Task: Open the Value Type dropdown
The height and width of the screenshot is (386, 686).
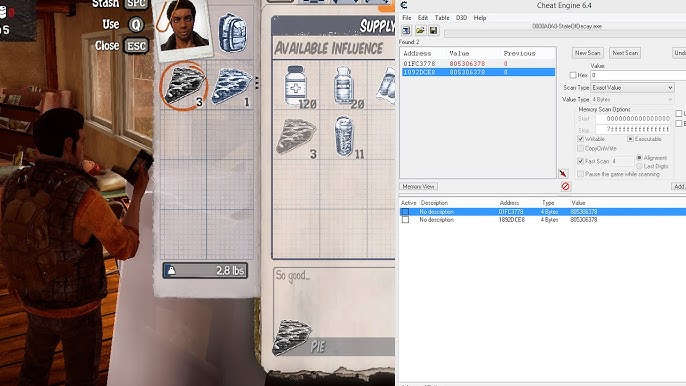Action: (632, 99)
